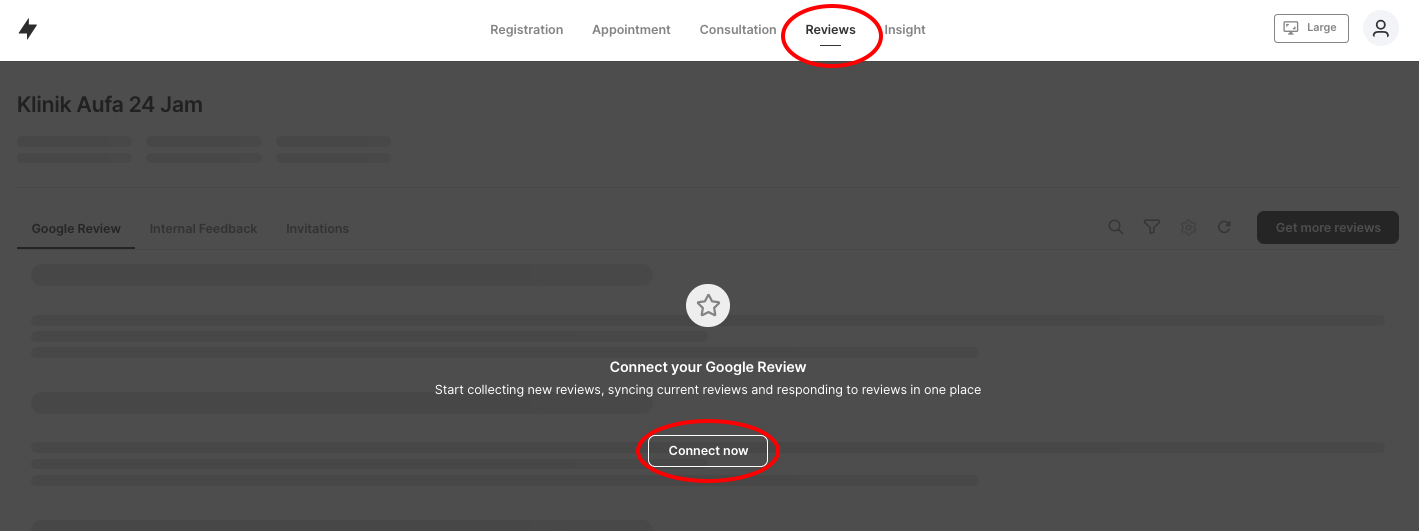Click the Connect your Google Review heading

click(708, 367)
